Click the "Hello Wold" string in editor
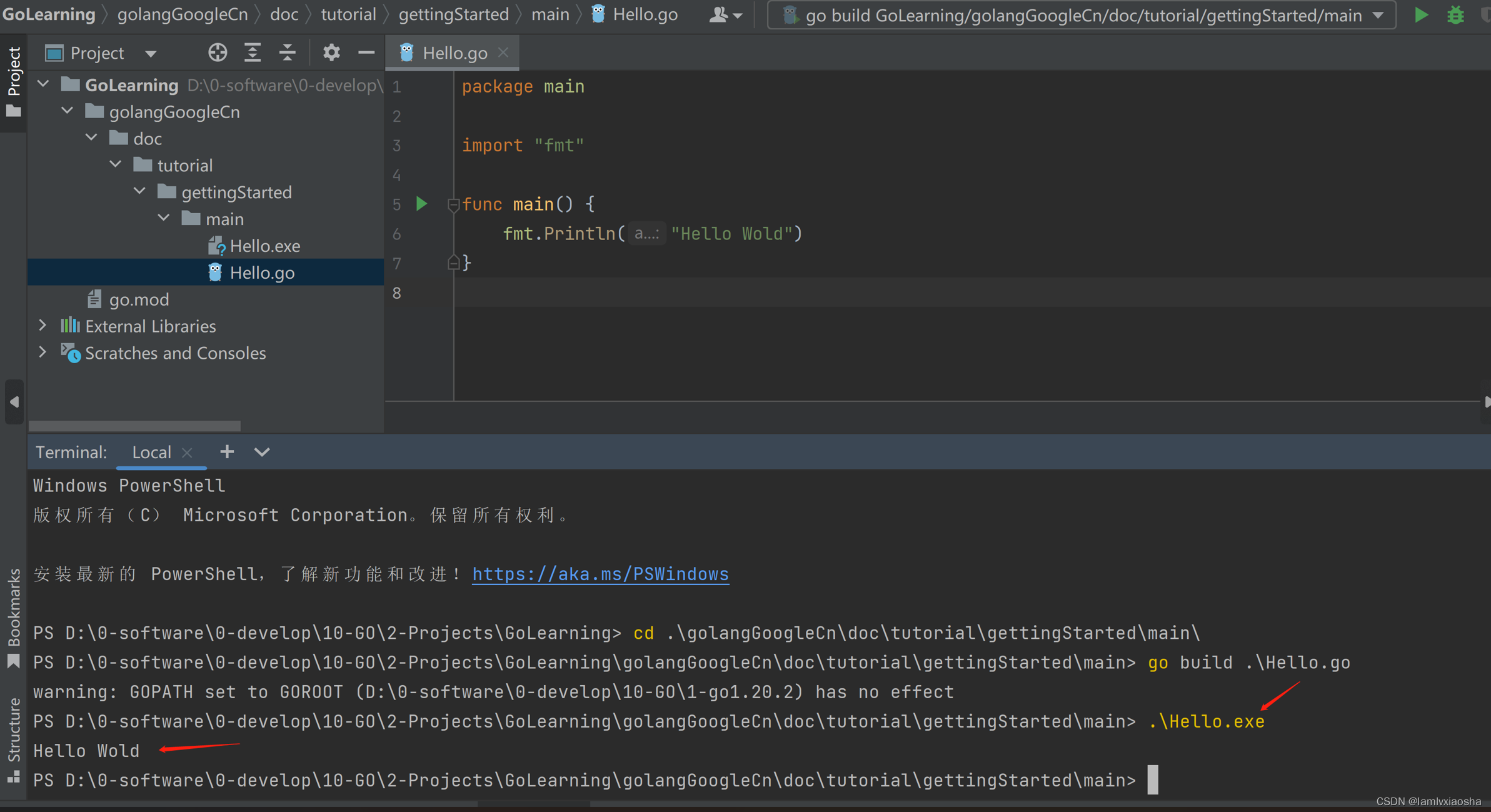This screenshot has width=1491, height=812. [731, 233]
